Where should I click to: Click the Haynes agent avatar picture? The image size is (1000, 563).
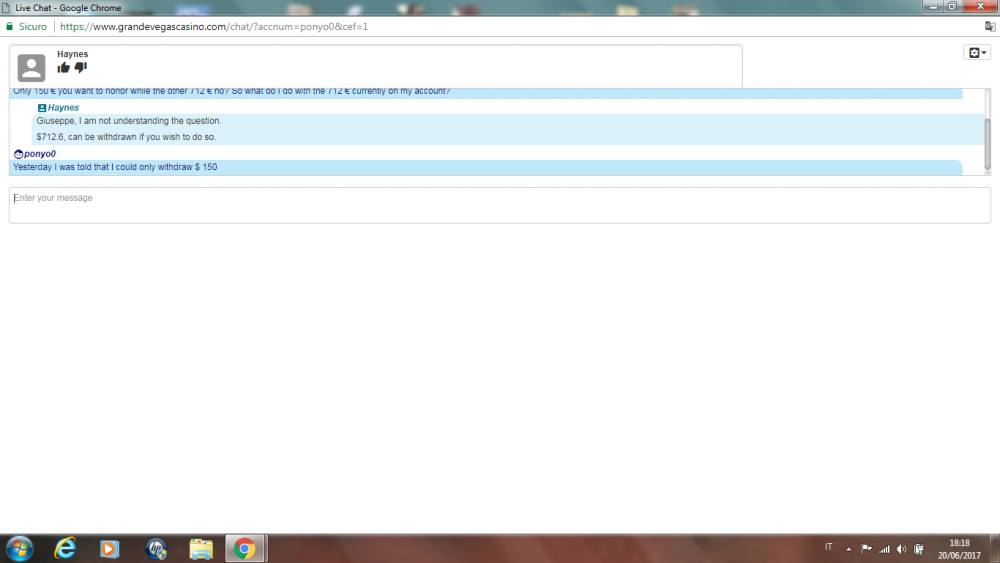tap(31, 68)
